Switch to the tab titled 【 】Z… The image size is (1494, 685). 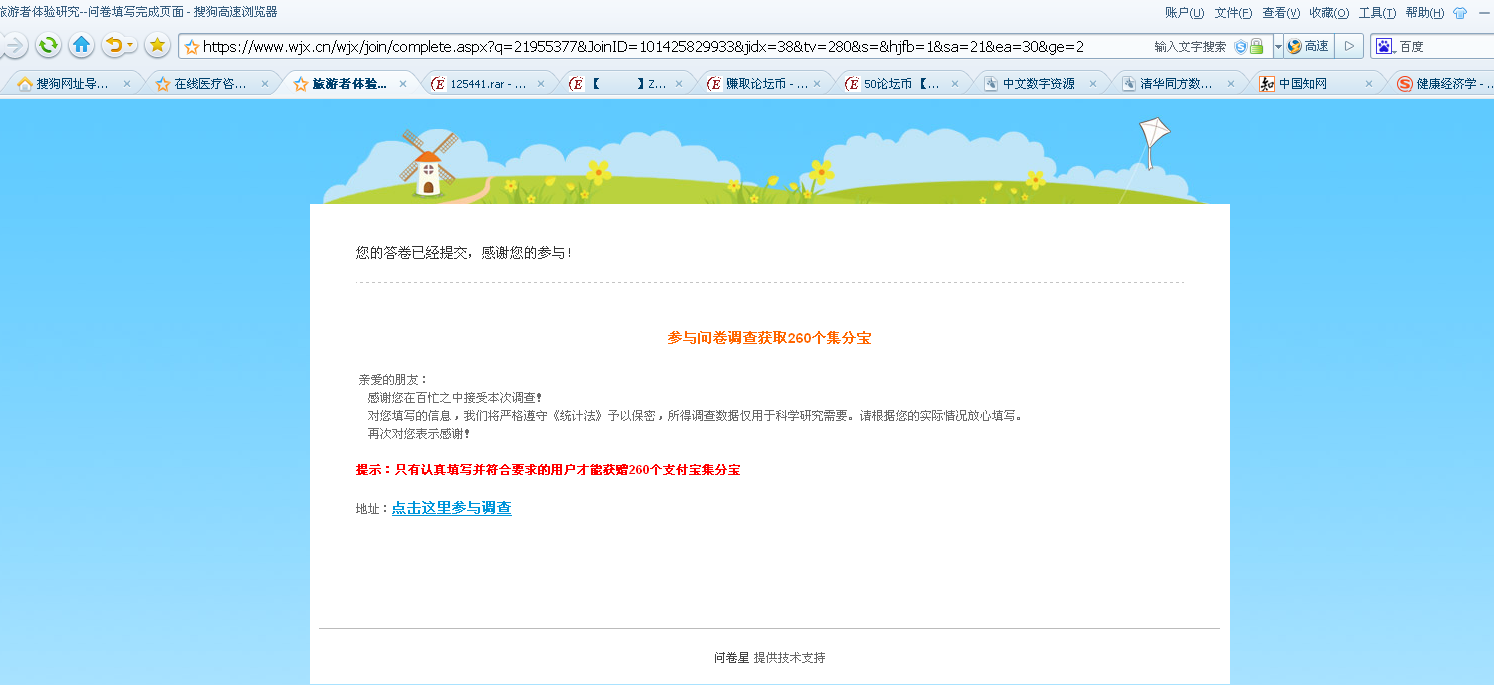[626, 84]
